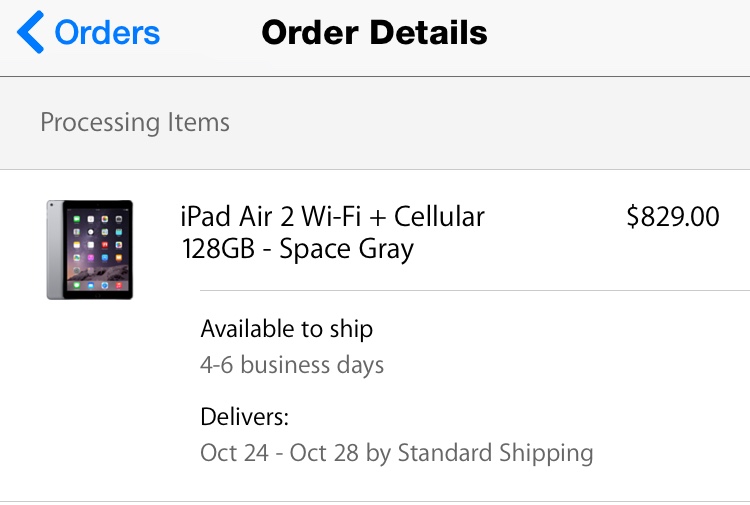Tap the Delivers: label
Image resolution: width=750 pixels, height=505 pixels.
(x=244, y=417)
